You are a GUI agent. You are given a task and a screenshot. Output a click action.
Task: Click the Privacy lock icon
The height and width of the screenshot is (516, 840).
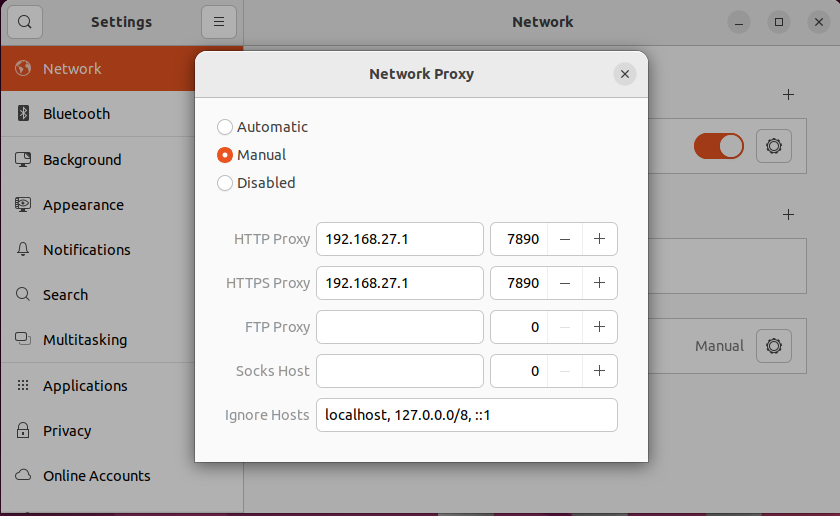24,431
